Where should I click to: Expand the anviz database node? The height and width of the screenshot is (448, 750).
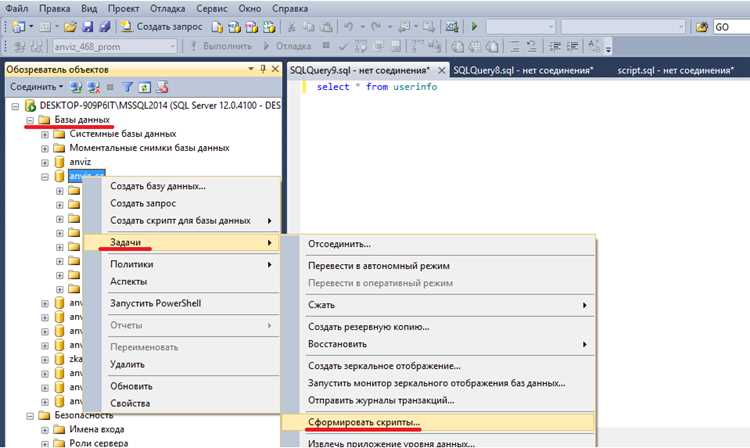coord(45,163)
